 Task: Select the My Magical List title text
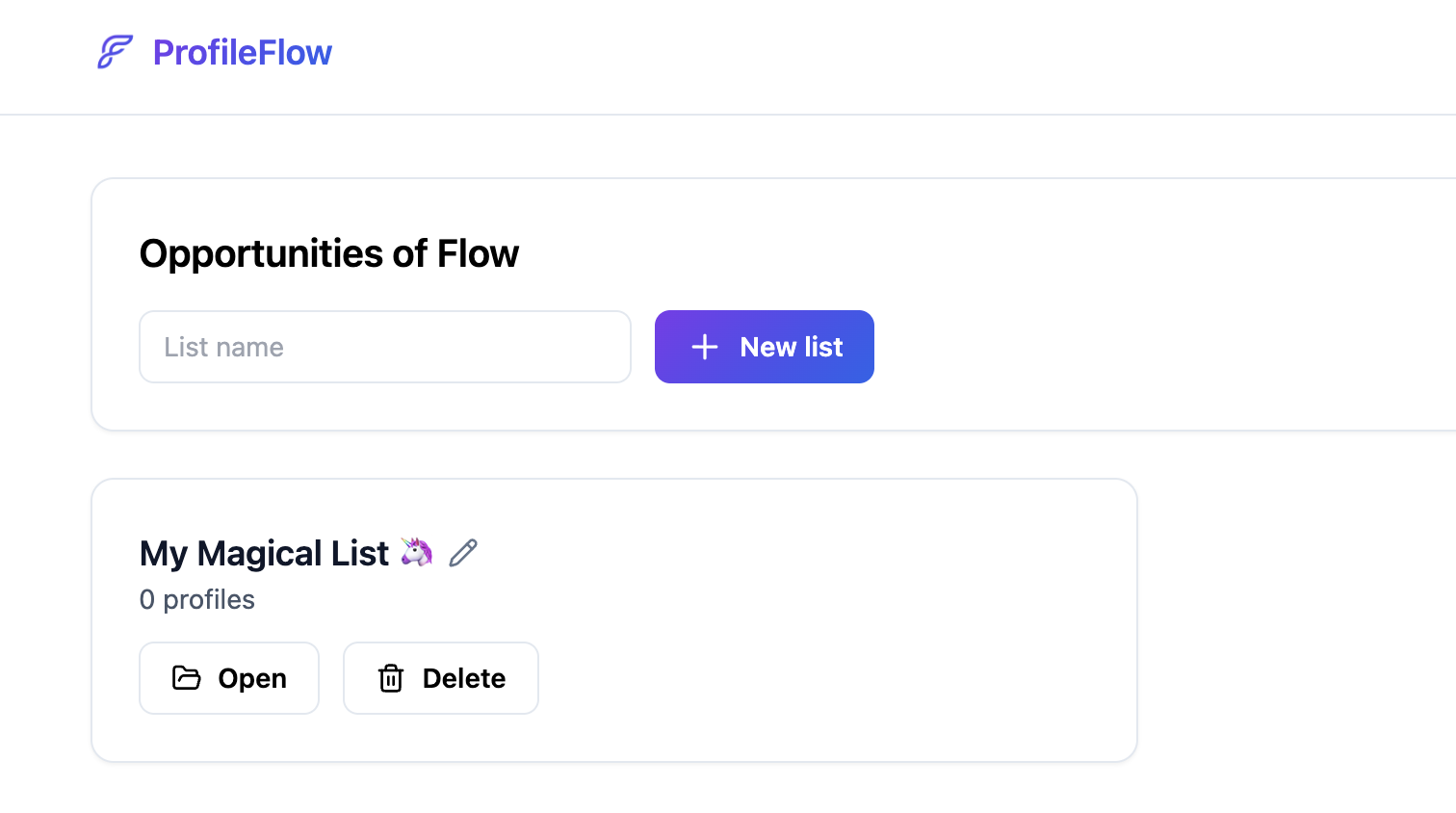coord(264,554)
